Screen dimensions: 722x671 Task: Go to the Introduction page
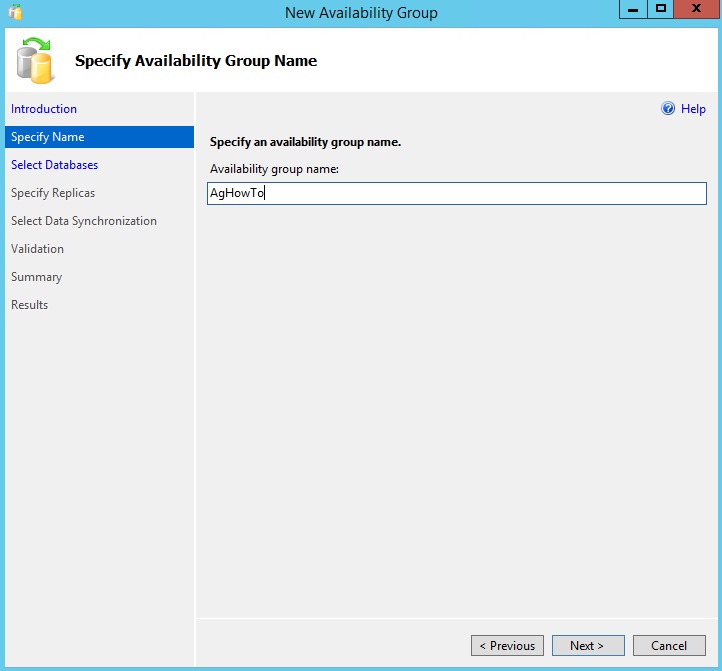[44, 109]
